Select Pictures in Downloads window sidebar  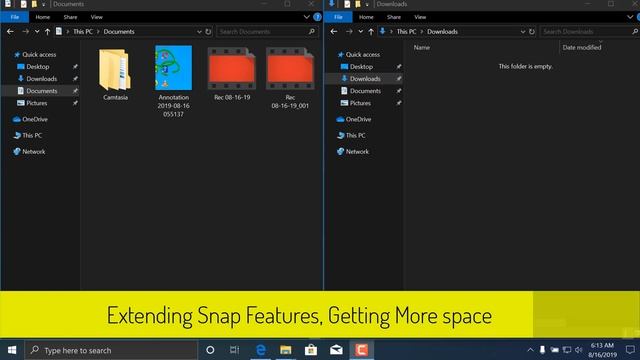click(360, 103)
